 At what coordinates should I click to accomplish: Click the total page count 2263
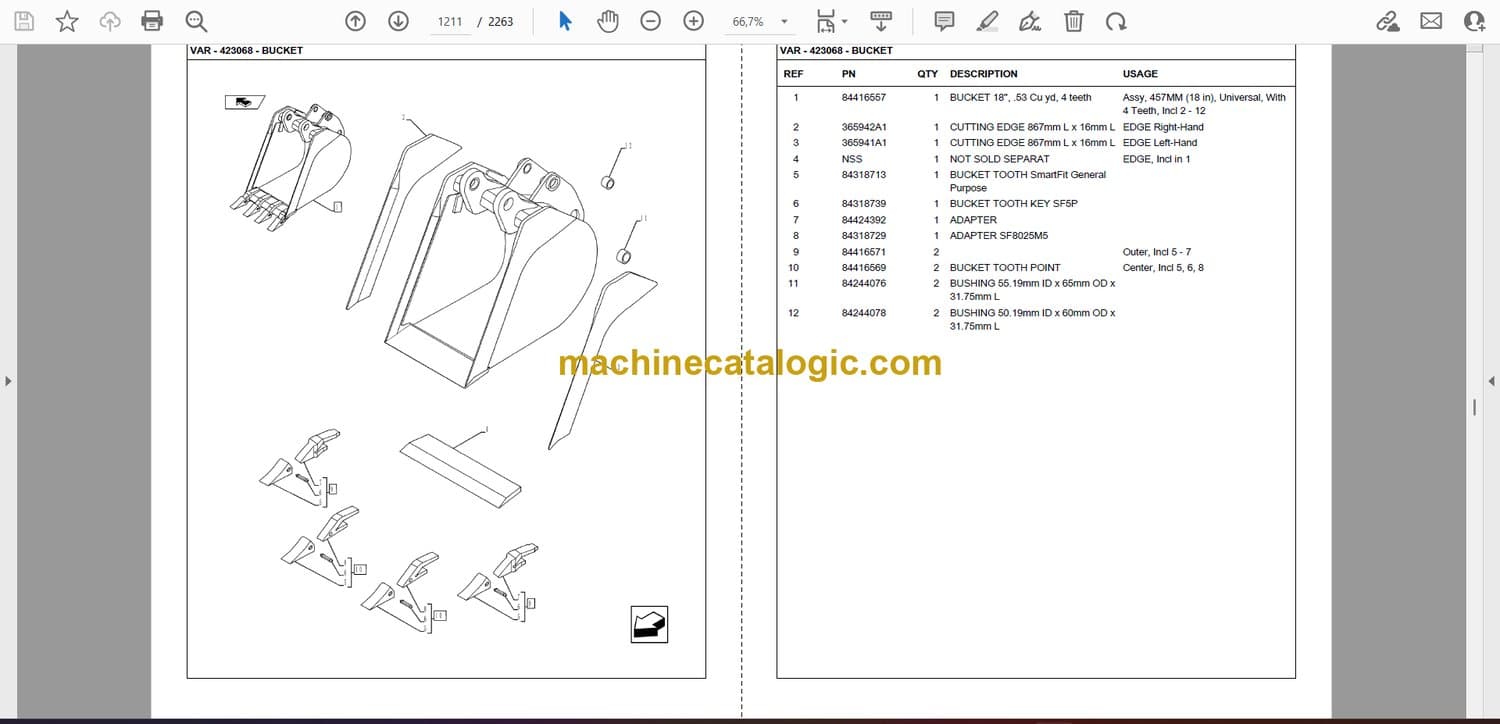[500, 21]
